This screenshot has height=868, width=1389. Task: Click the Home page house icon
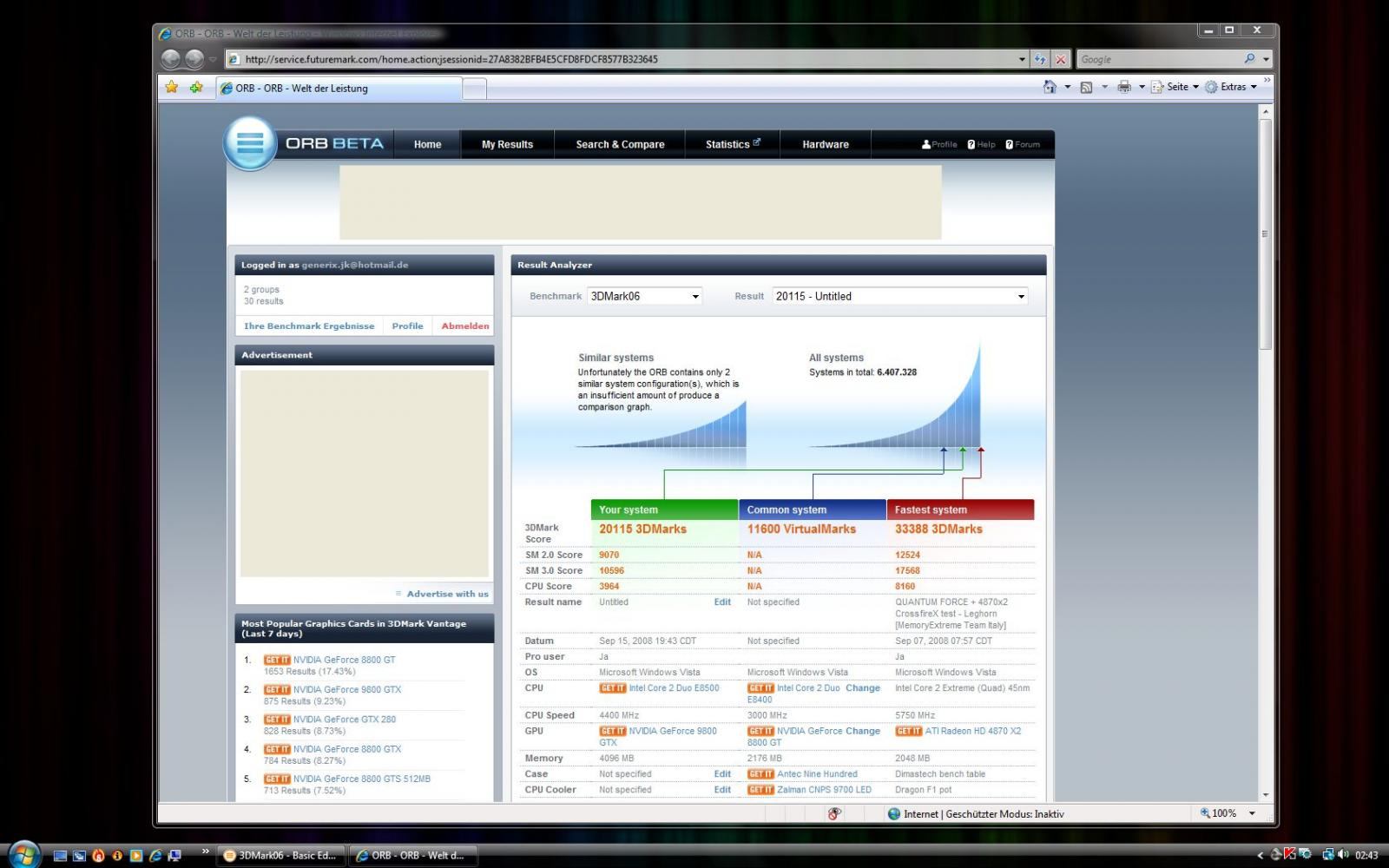tap(1050, 87)
